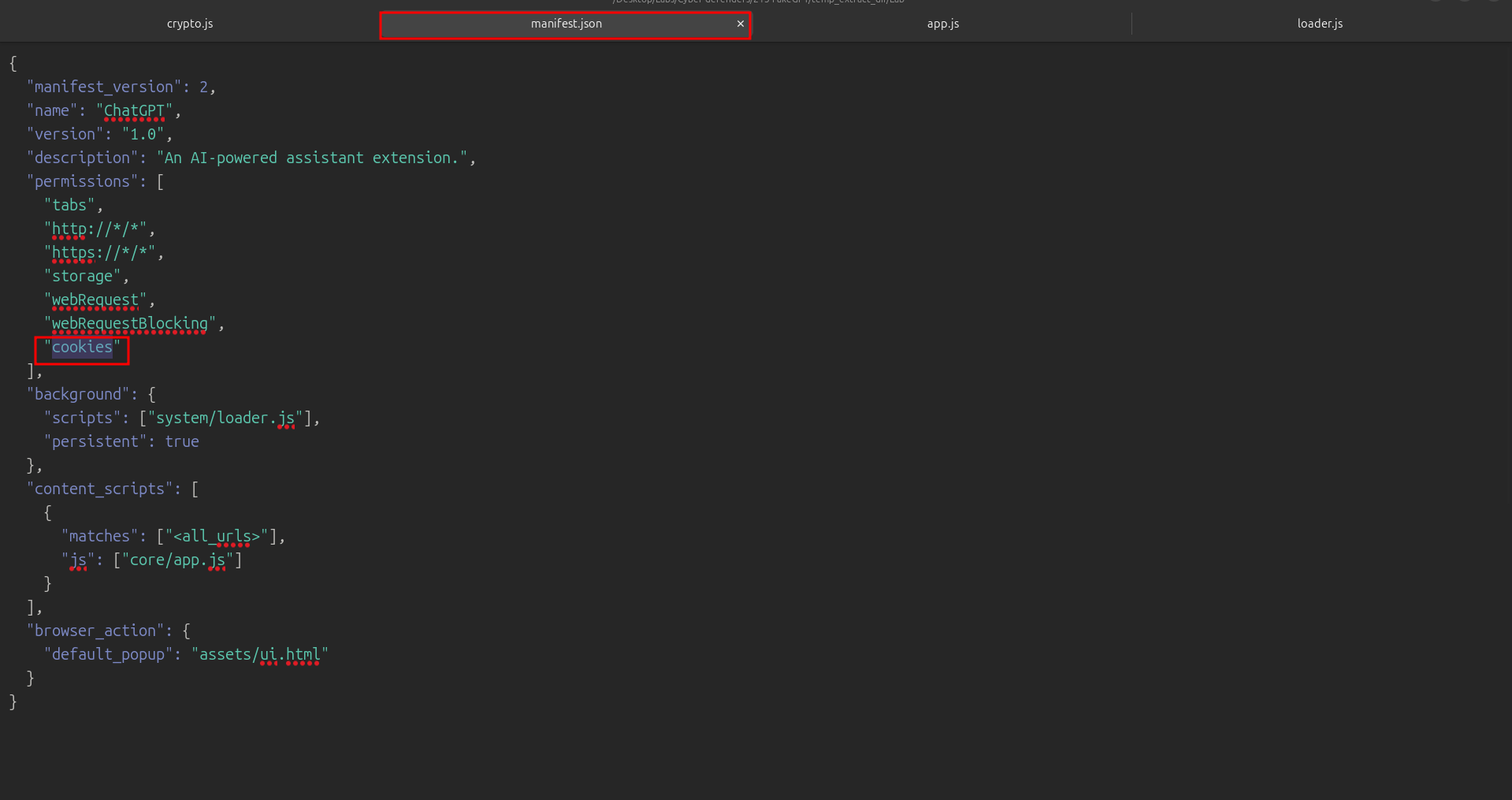
Task: Place cursor on "manifest_version" key
Action: pos(103,87)
